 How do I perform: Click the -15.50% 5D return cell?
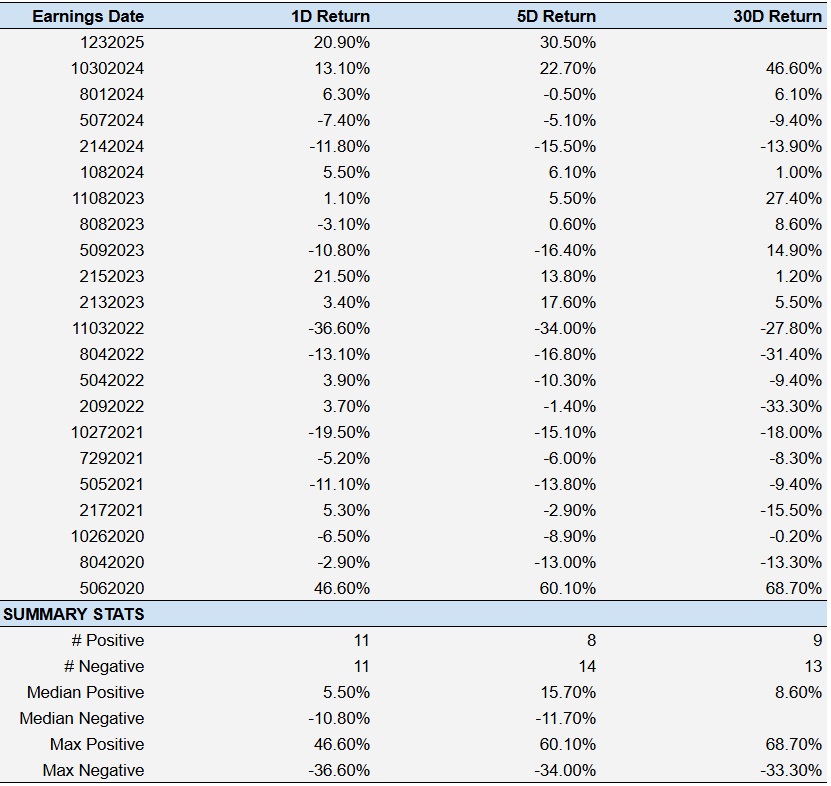pyautogui.click(x=565, y=146)
